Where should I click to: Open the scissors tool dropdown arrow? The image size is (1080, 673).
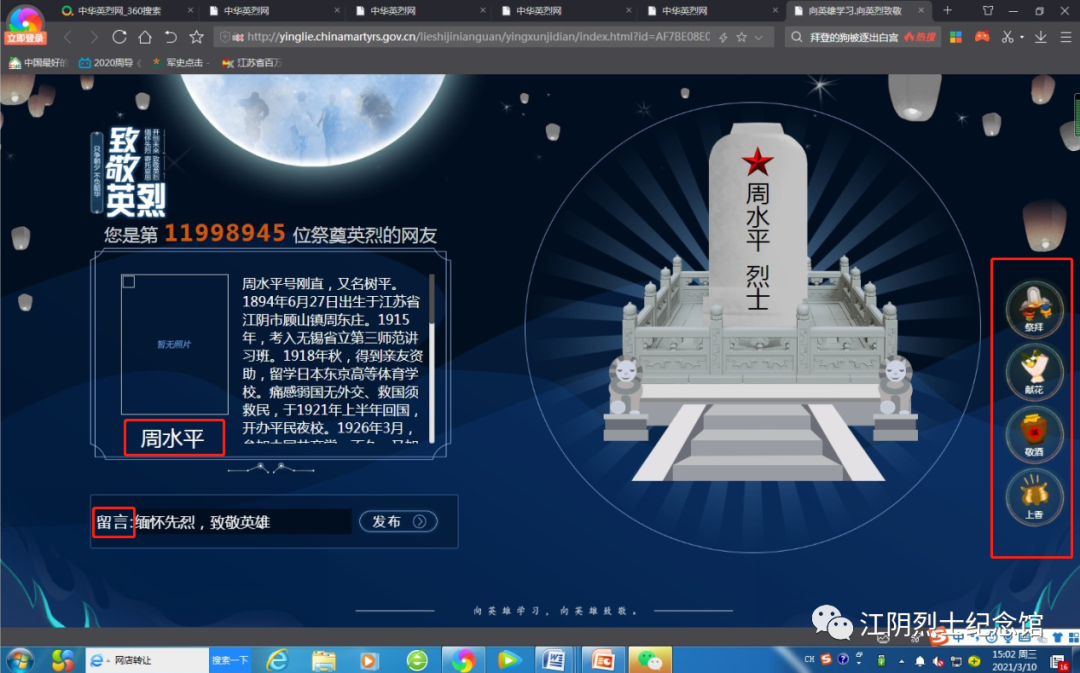pos(1021,38)
